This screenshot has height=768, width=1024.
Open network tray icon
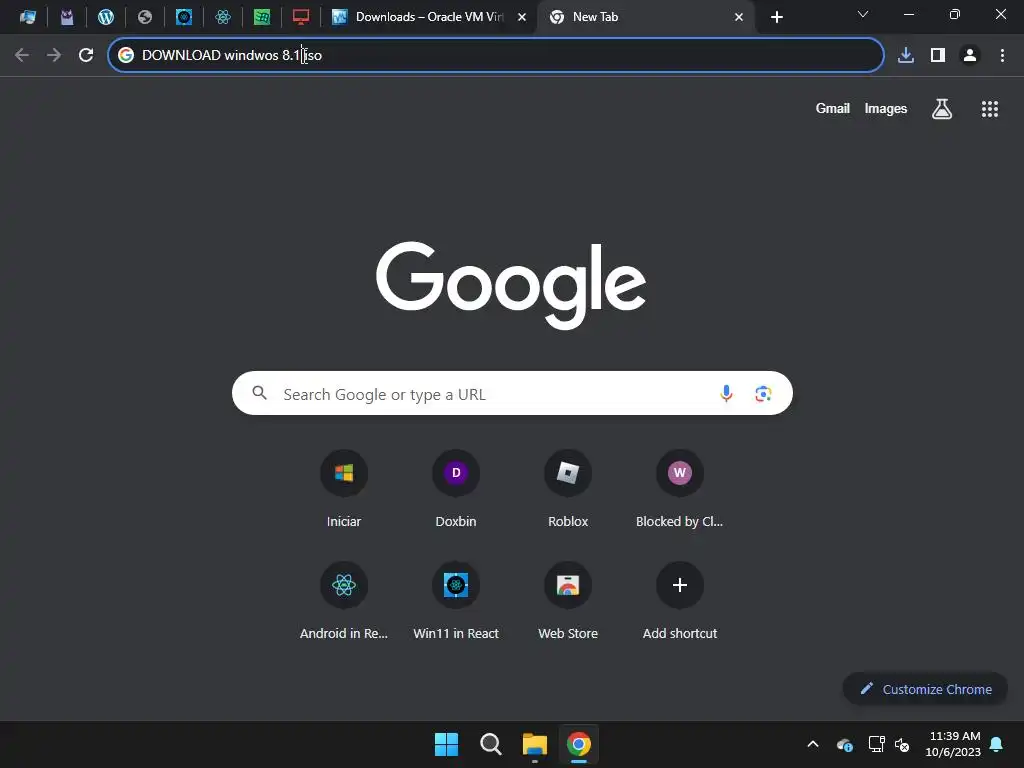click(x=876, y=744)
